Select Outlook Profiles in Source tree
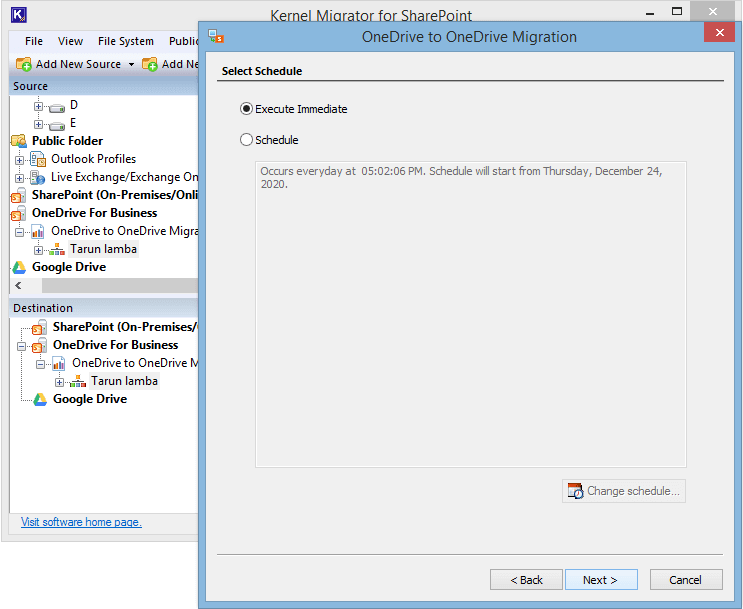Viewport: 743px width, 609px height. click(x=93, y=159)
